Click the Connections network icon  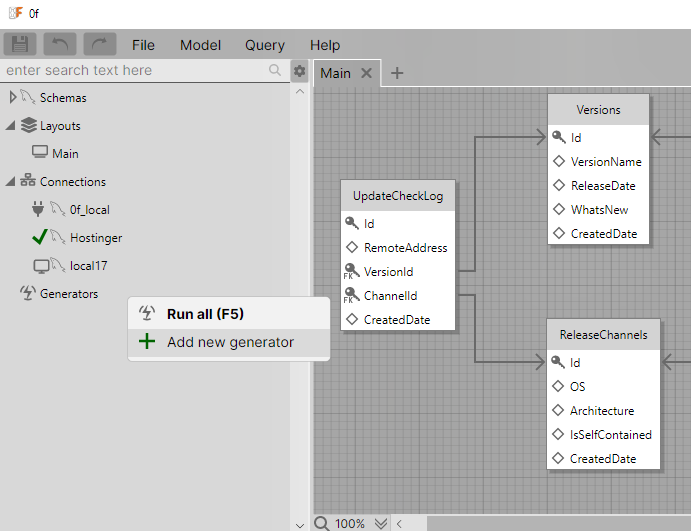coord(28,180)
